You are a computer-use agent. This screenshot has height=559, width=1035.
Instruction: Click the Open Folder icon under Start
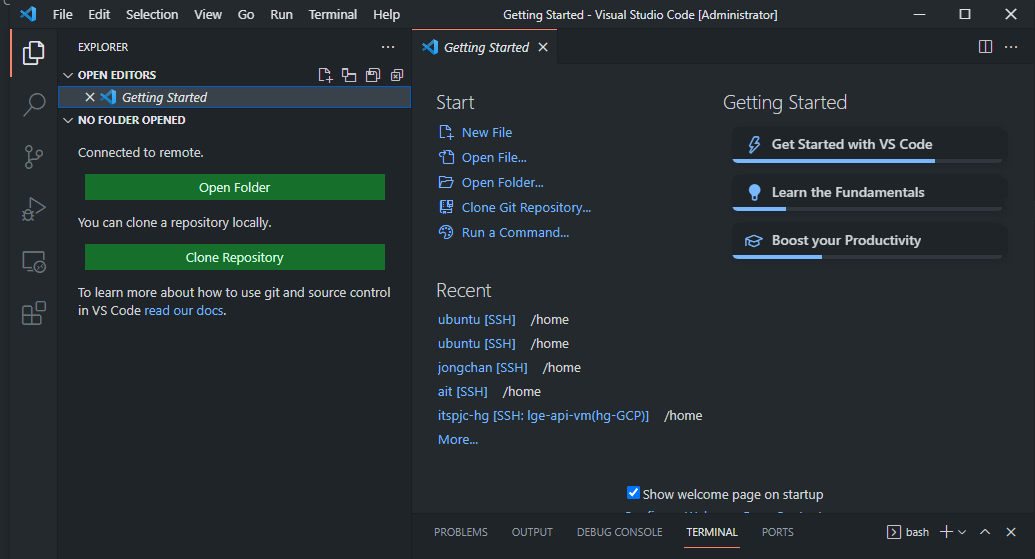click(x=446, y=182)
